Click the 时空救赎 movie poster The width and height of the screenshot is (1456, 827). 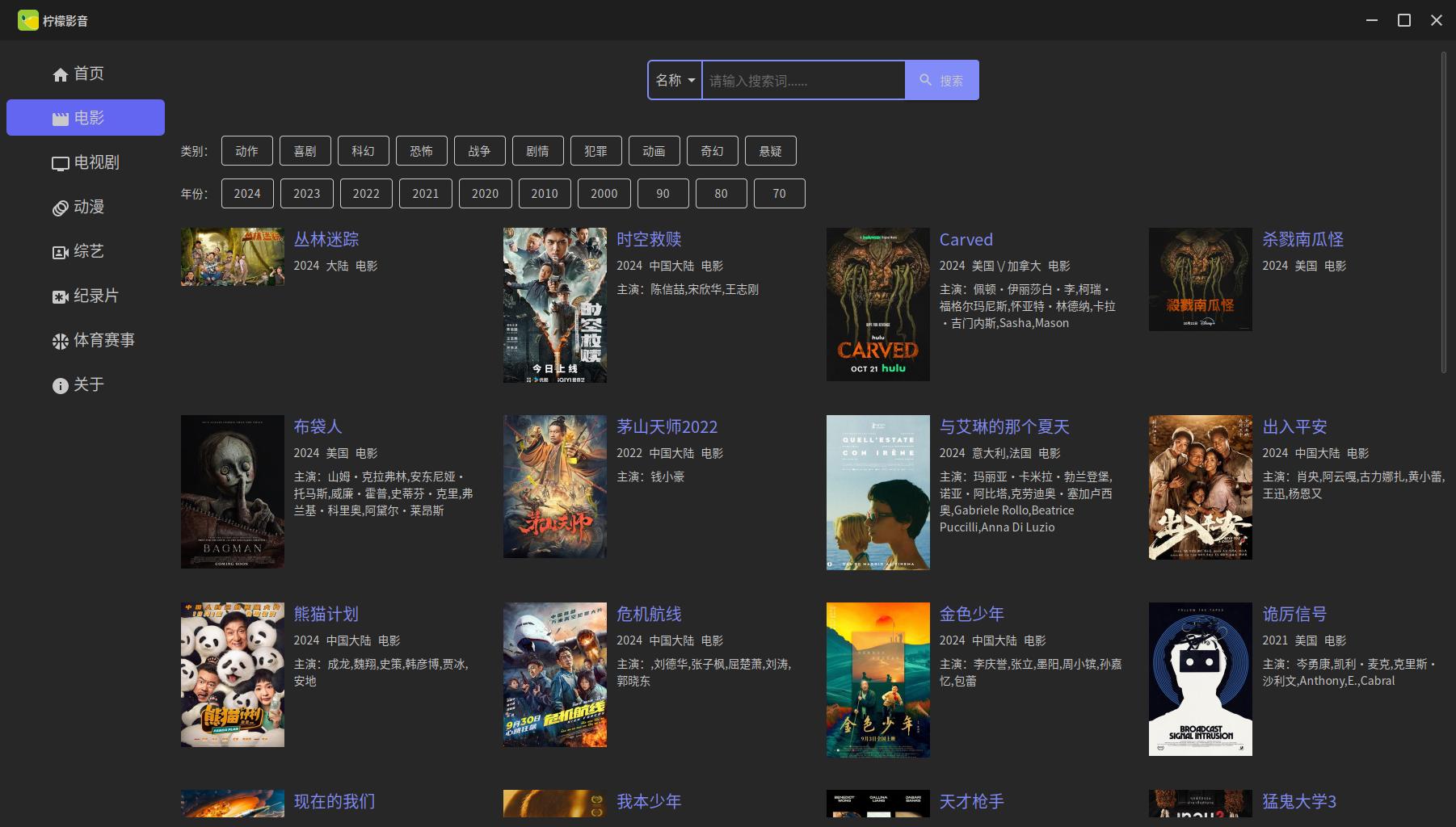[x=555, y=305]
